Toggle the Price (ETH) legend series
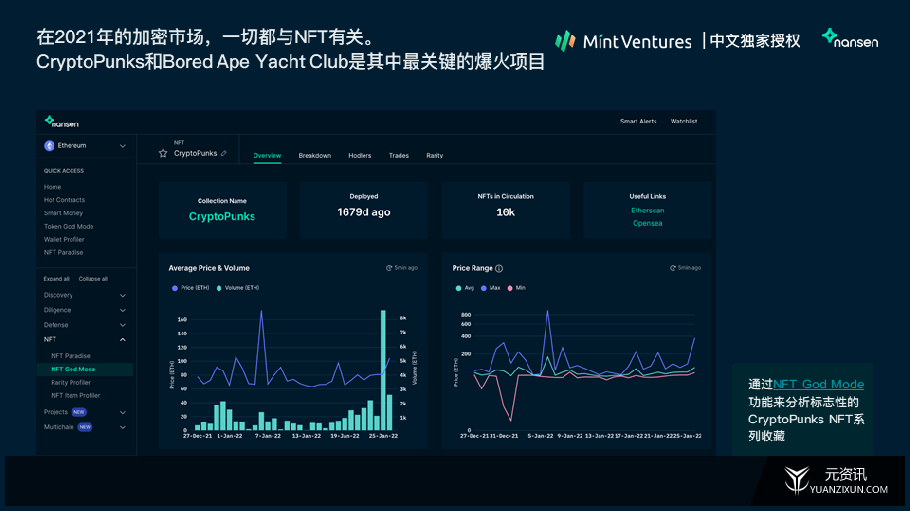Image resolution: width=910 pixels, height=511 pixels. [190, 288]
